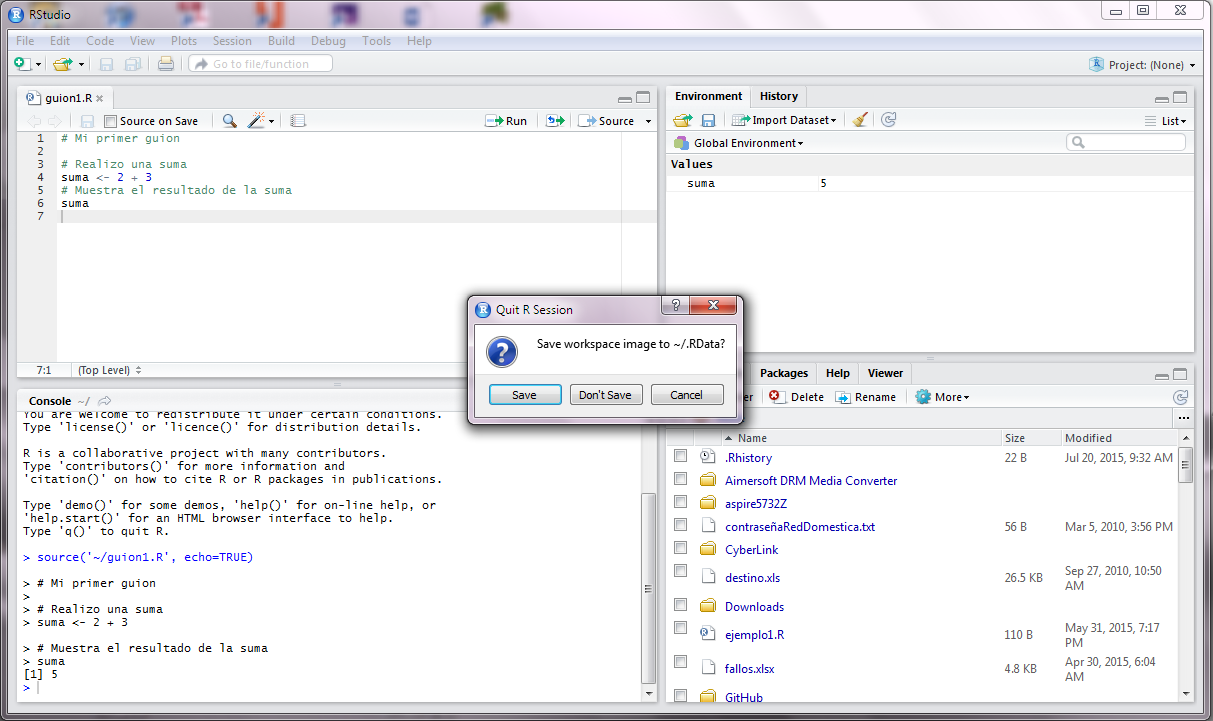
Task: Switch to the Packages tab
Action: (x=784, y=373)
